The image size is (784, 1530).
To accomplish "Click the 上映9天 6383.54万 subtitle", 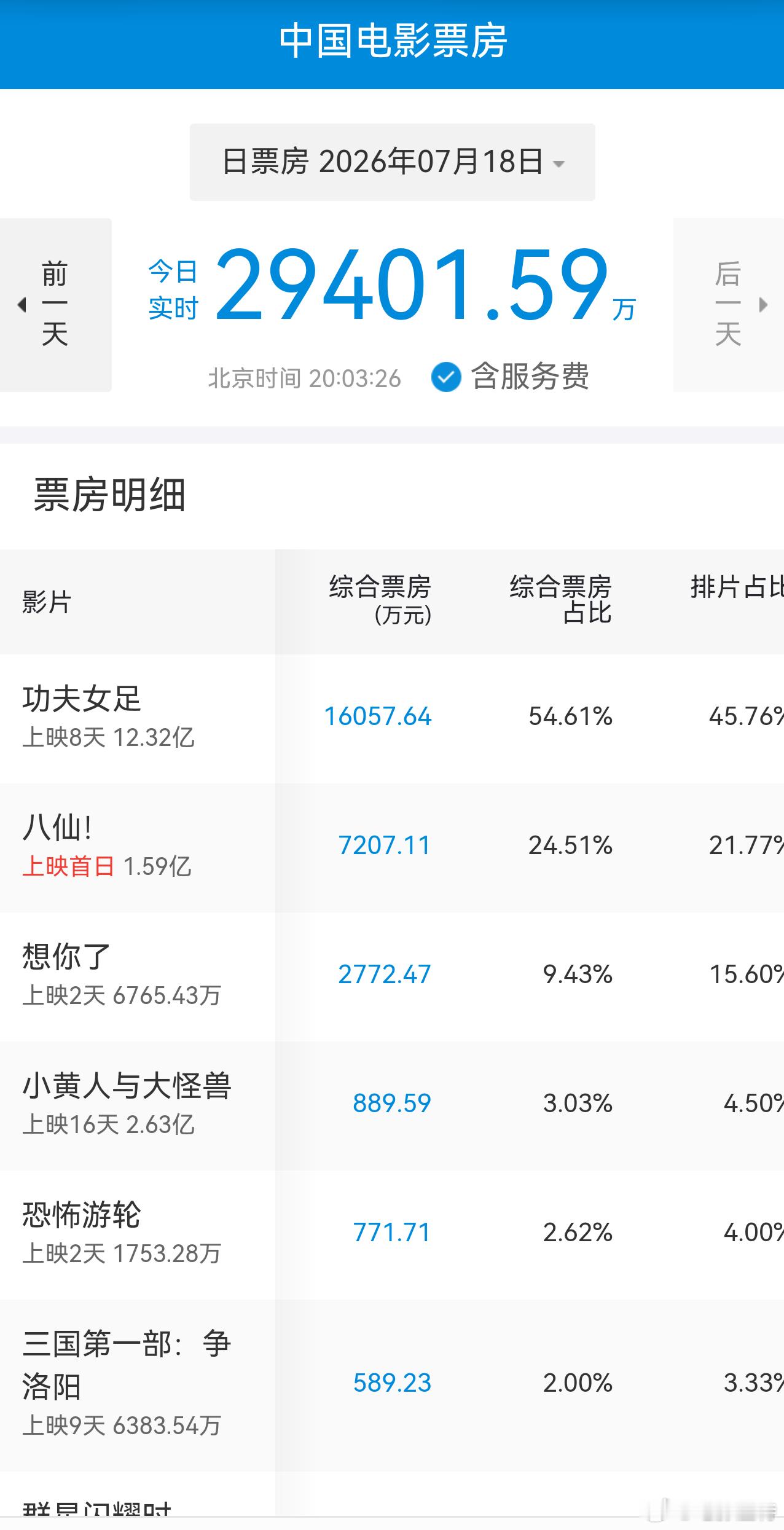I will coord(122,1426).
